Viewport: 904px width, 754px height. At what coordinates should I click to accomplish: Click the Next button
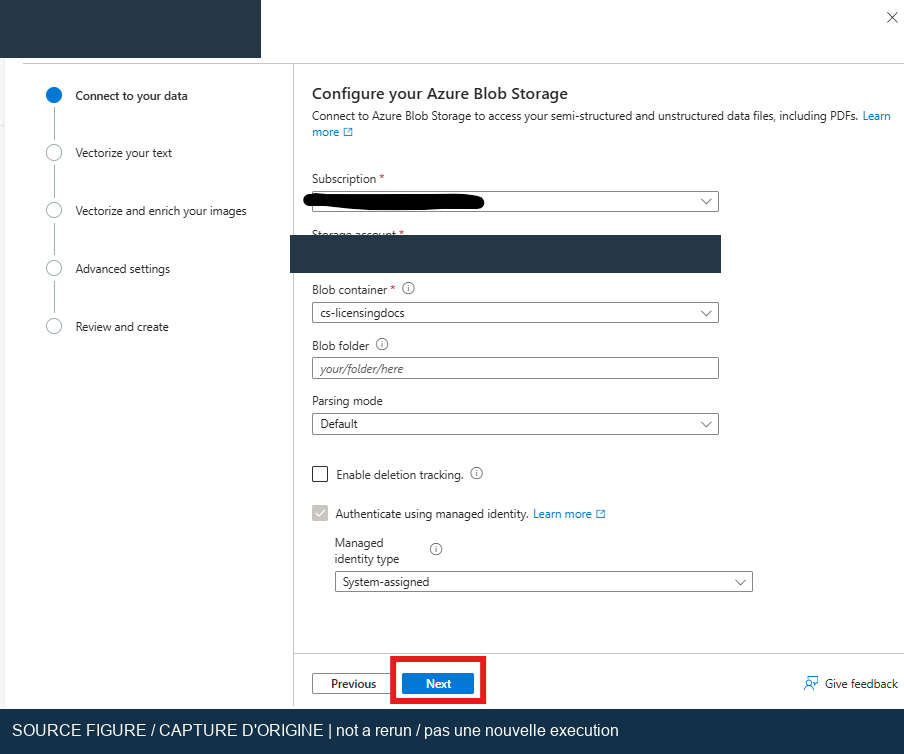438,683
